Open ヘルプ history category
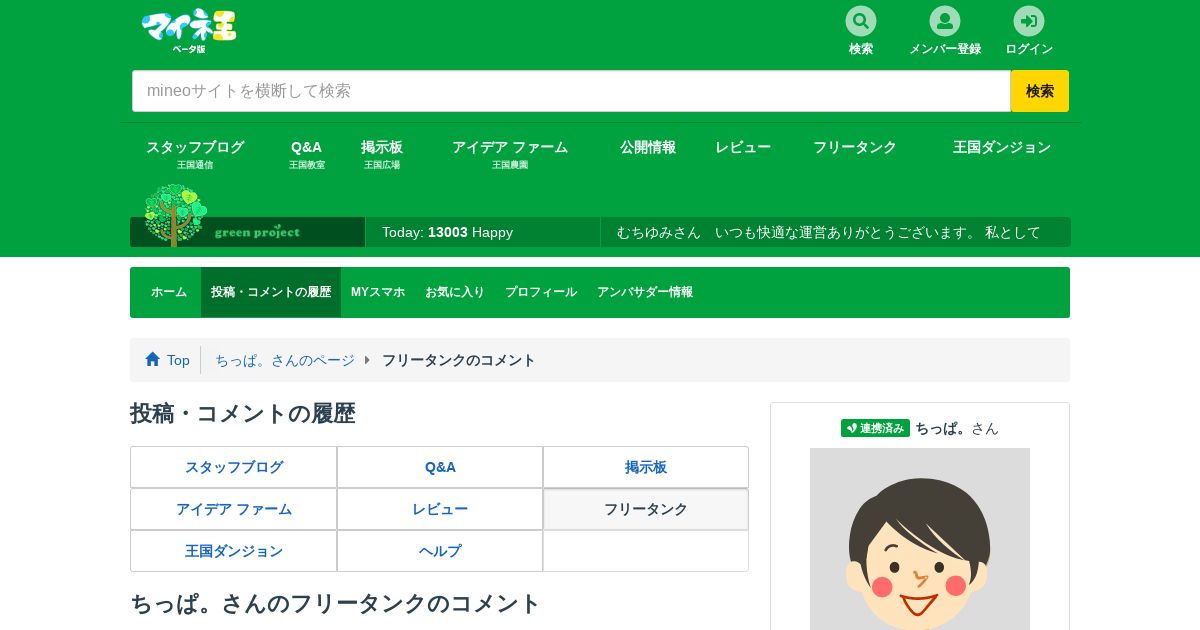This screenshot has width=1200, height=630. [440, 551]
